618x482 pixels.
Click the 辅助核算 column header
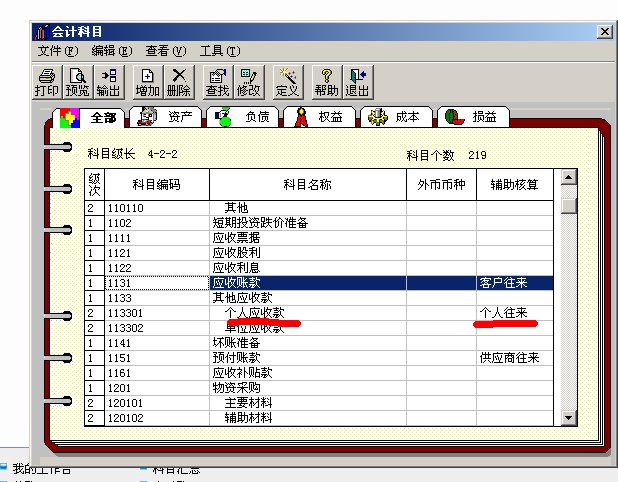pyautogui.click(x=514, y=184)
